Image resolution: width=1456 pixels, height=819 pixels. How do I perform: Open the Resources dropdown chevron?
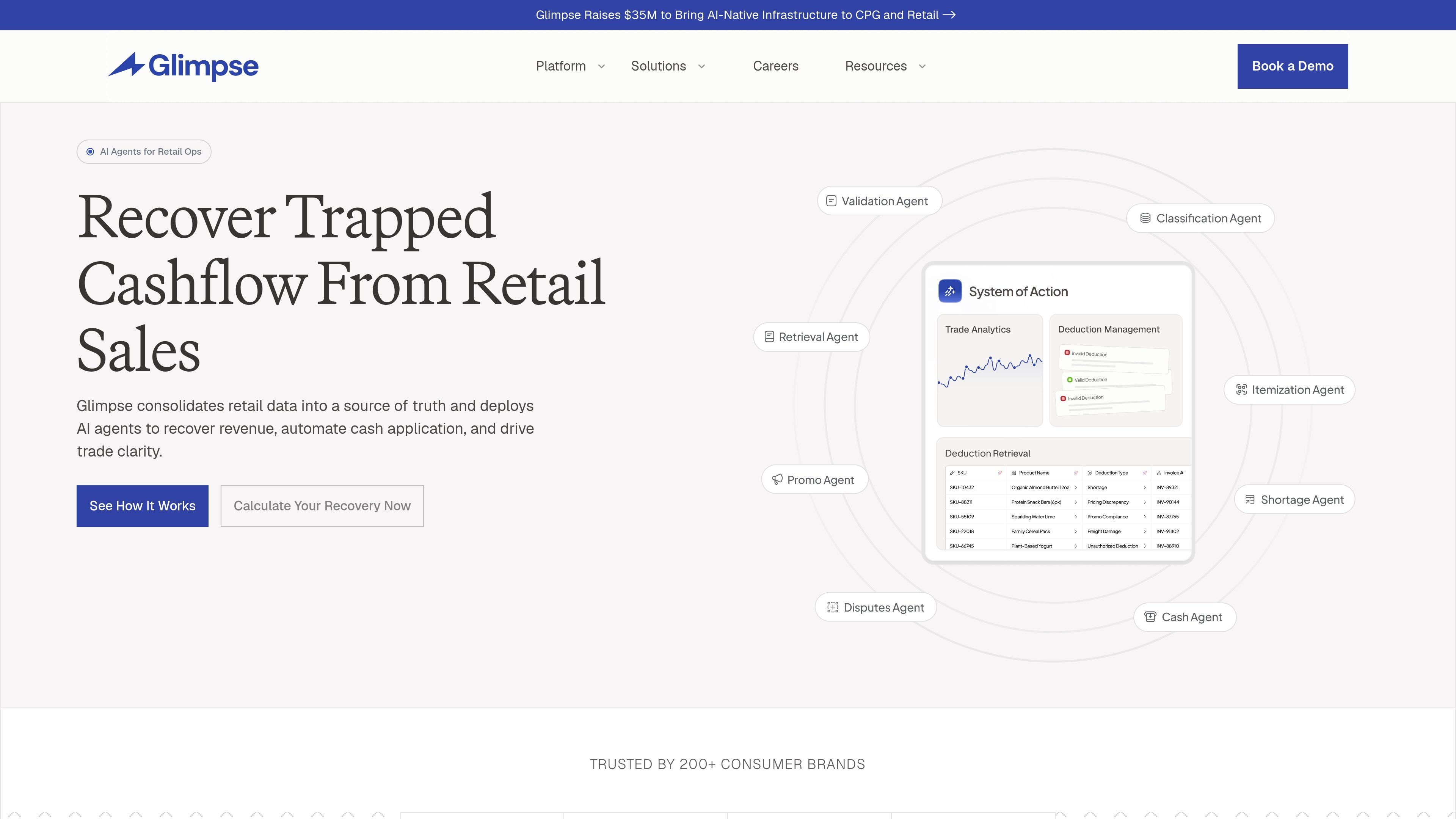tap(922, 66)
